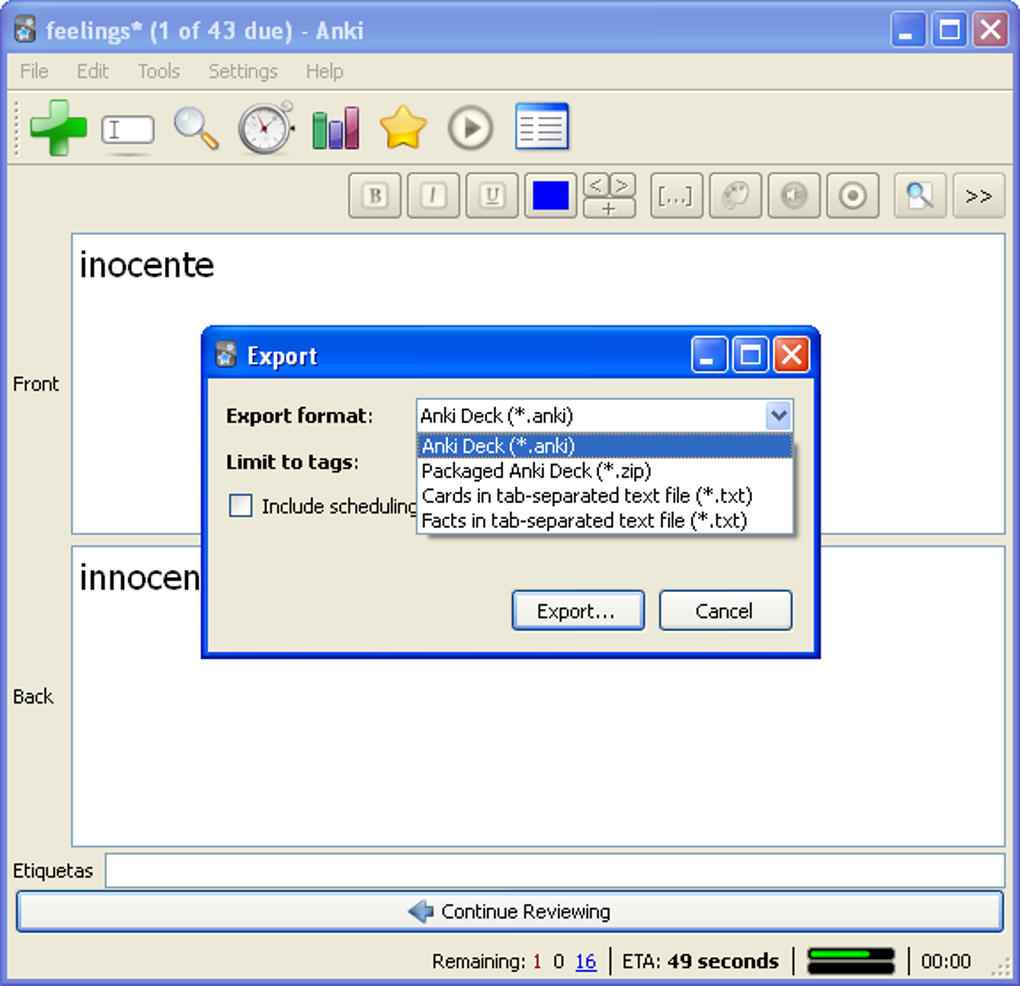
Task: Open the color palette in the editor toolbar
Action: point(735,195)
